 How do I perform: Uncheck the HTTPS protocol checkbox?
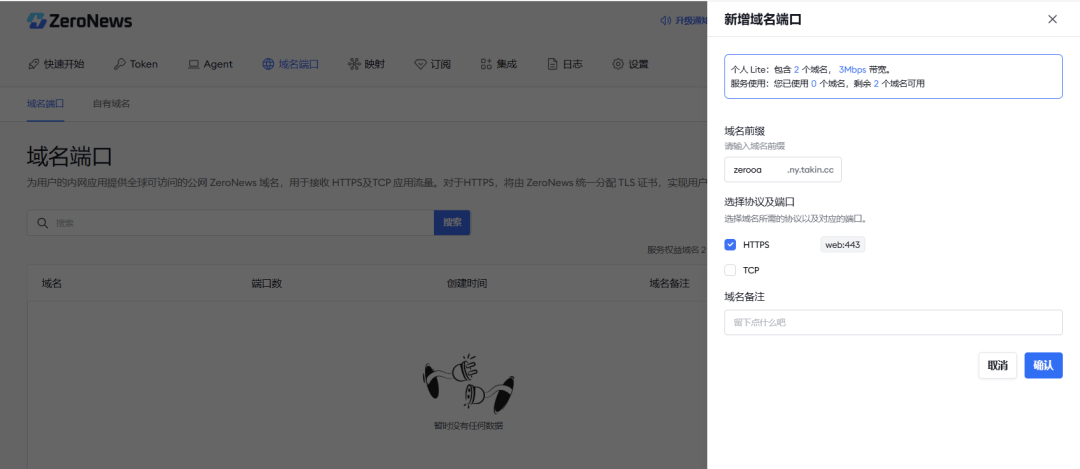(x=730, y=244)
